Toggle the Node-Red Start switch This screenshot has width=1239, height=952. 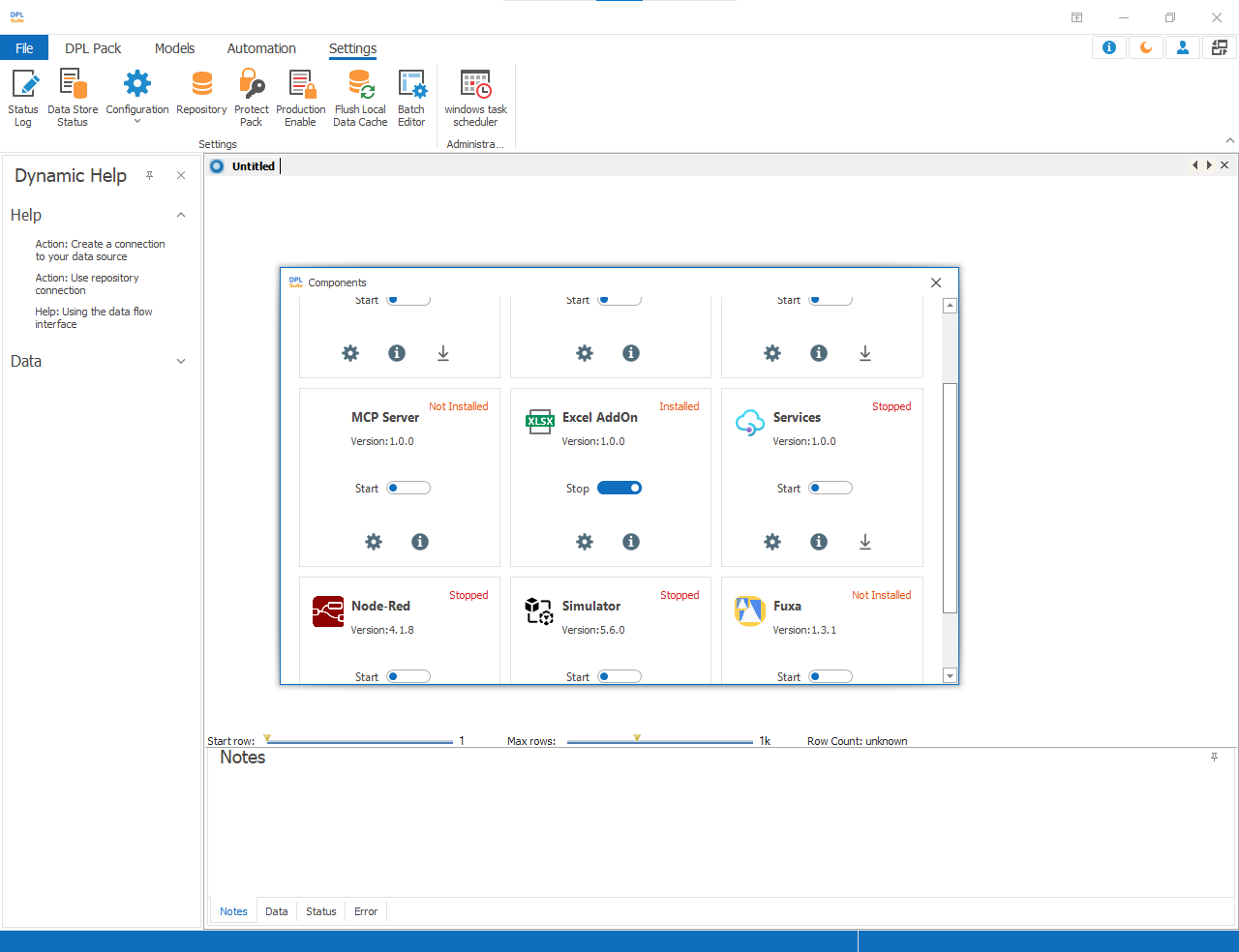[x=408, y=677]
